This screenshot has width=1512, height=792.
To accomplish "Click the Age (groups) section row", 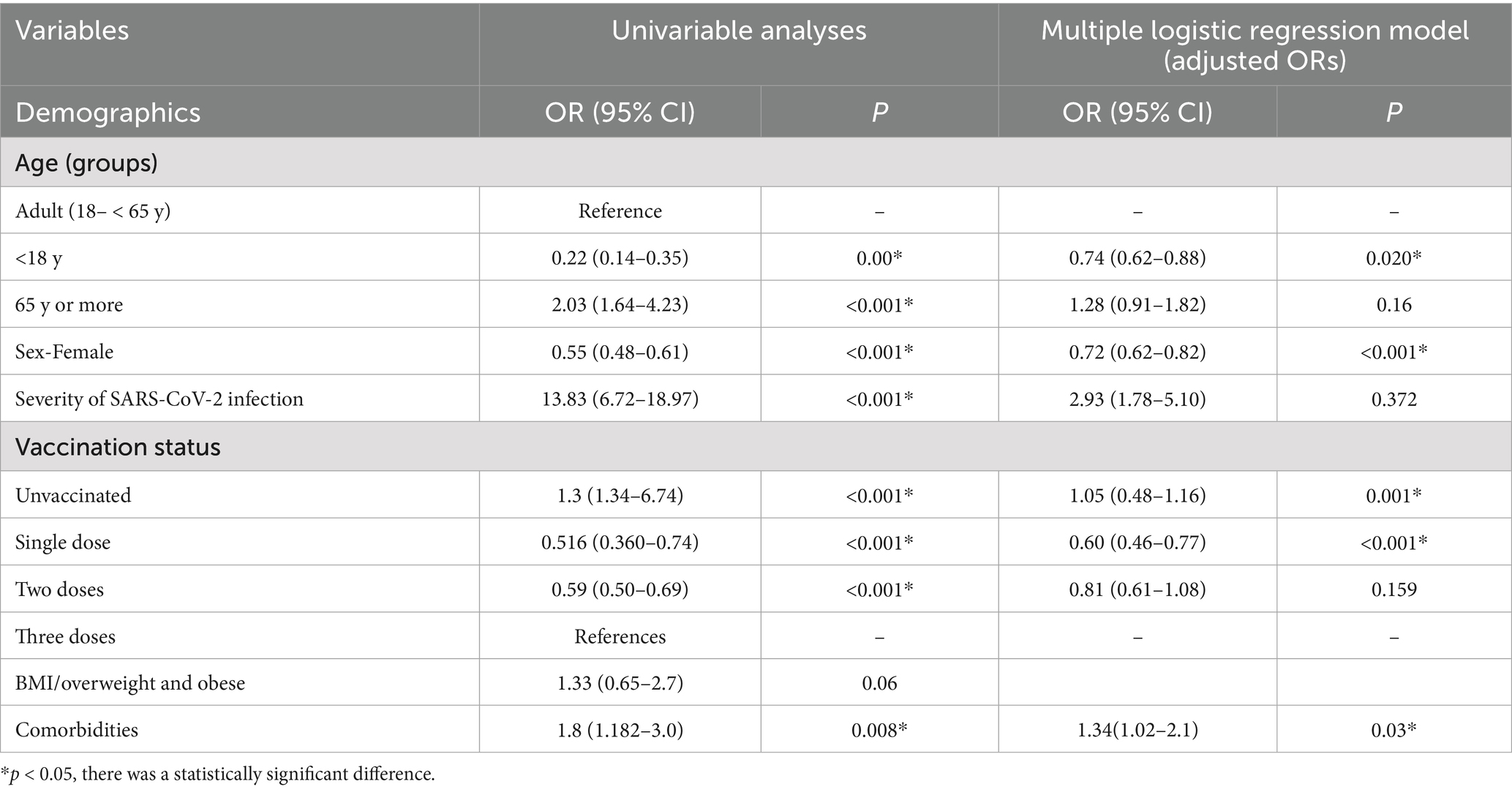I will (86, 162).
